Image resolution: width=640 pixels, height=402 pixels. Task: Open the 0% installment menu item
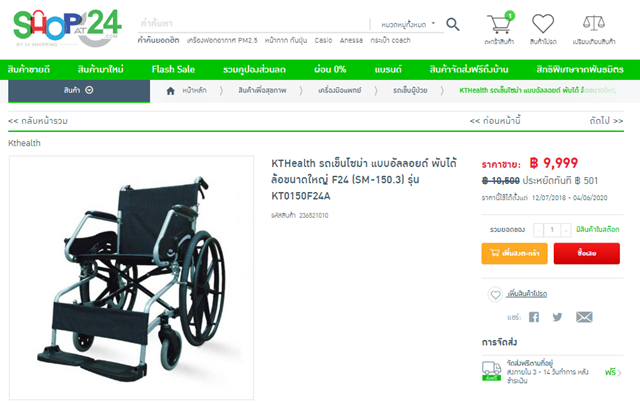point(330,69)
